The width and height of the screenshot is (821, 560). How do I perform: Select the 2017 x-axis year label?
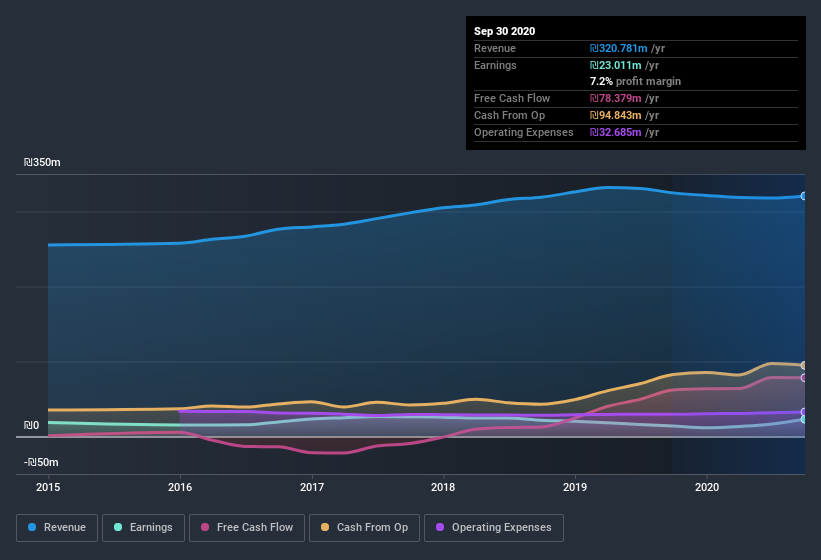click(x=312, y=488)
